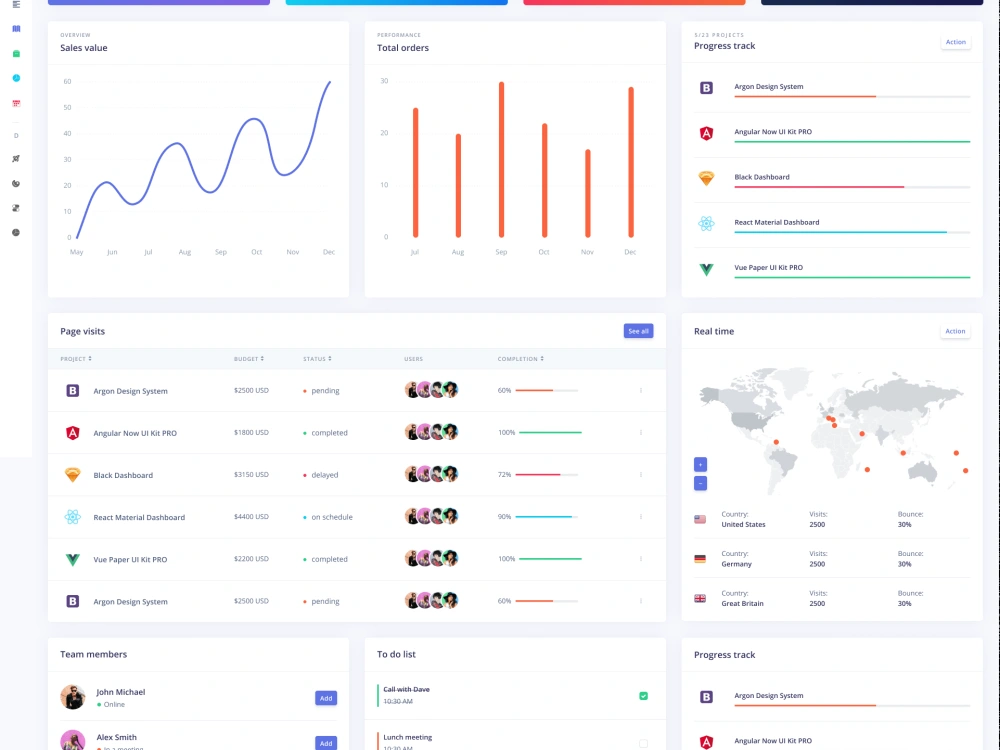This screenshot has width=1000, height=750.
Task: Open the Action menu in Real time panel
Action: (x=955, y=331)
